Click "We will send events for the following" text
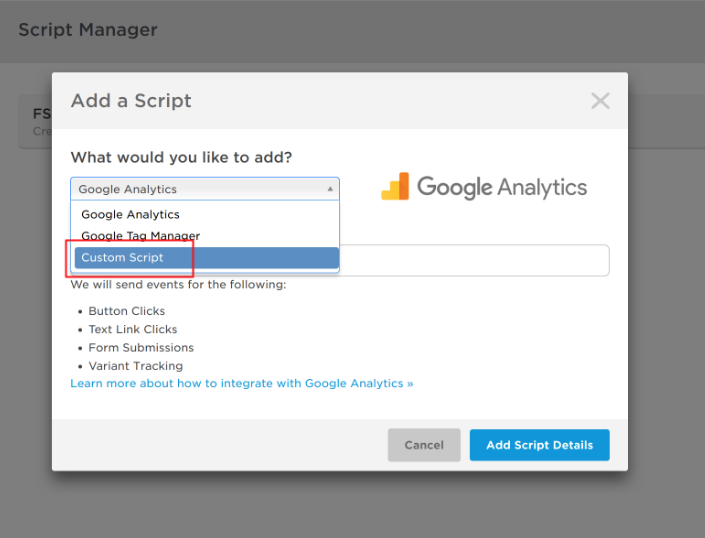This screenshot has height=538, width=705. [x=178, y=285]
